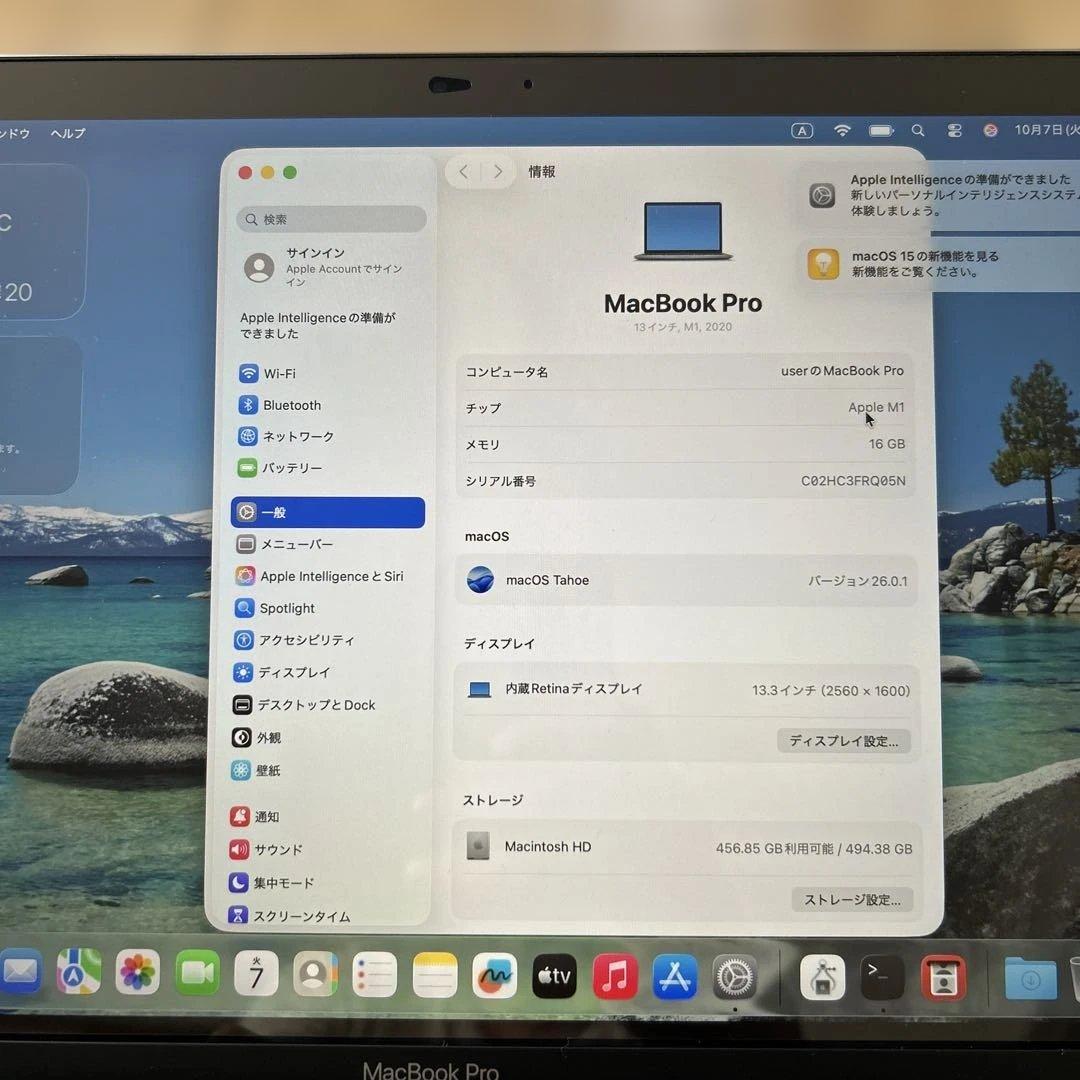Open スクリーンタイム settings
1080x1080 pixels.
coord(303,915)
